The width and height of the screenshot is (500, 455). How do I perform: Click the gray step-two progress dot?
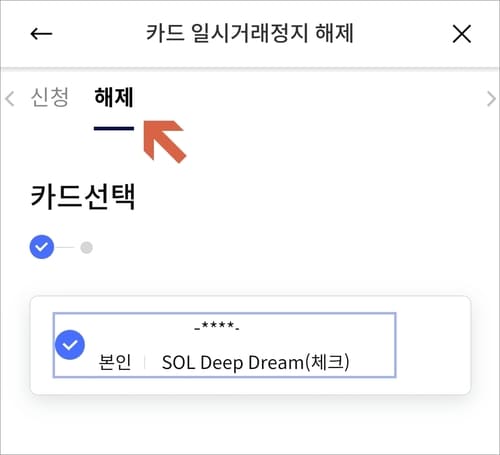click(86, 247)
